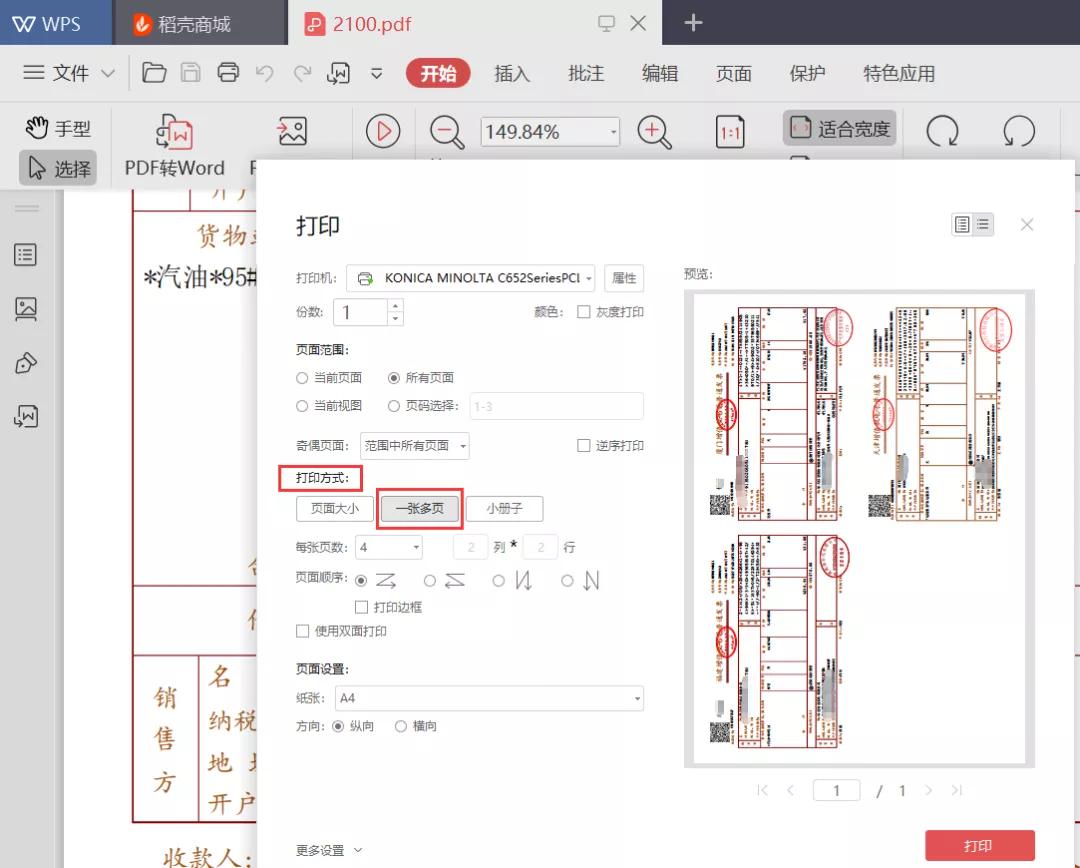
Task: Select the 小册子 booklet print mode
Action: pyautogui.click(x=505, y=508)
